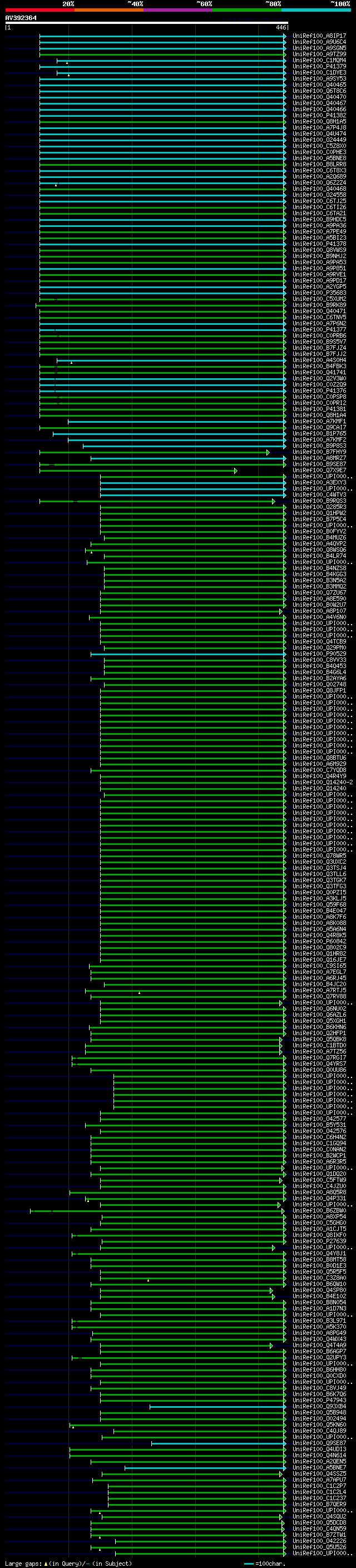Click the cyan alignment bar for UniRef100_A8IP17
The width and height of the screenshot is (356, 1568).
[x=162, y=36]
